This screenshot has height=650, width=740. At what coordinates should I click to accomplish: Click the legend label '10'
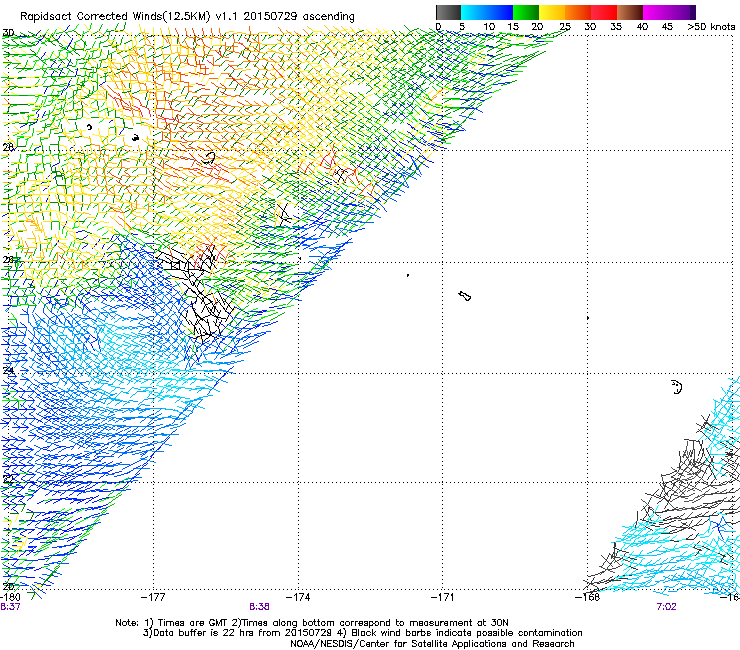(x=489, y=27)
